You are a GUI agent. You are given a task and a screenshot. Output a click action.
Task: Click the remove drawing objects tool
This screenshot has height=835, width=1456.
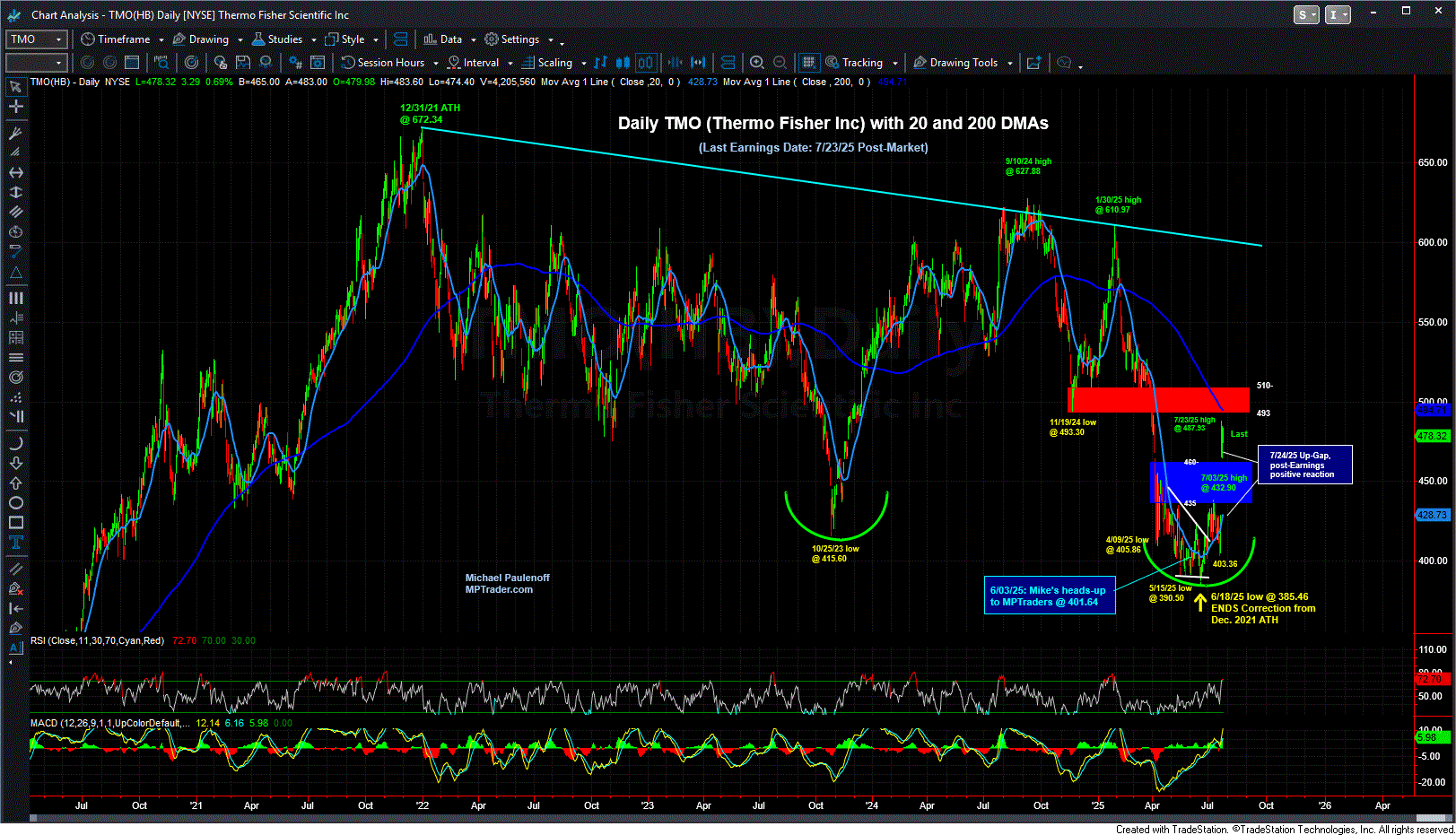click(15, 588)
